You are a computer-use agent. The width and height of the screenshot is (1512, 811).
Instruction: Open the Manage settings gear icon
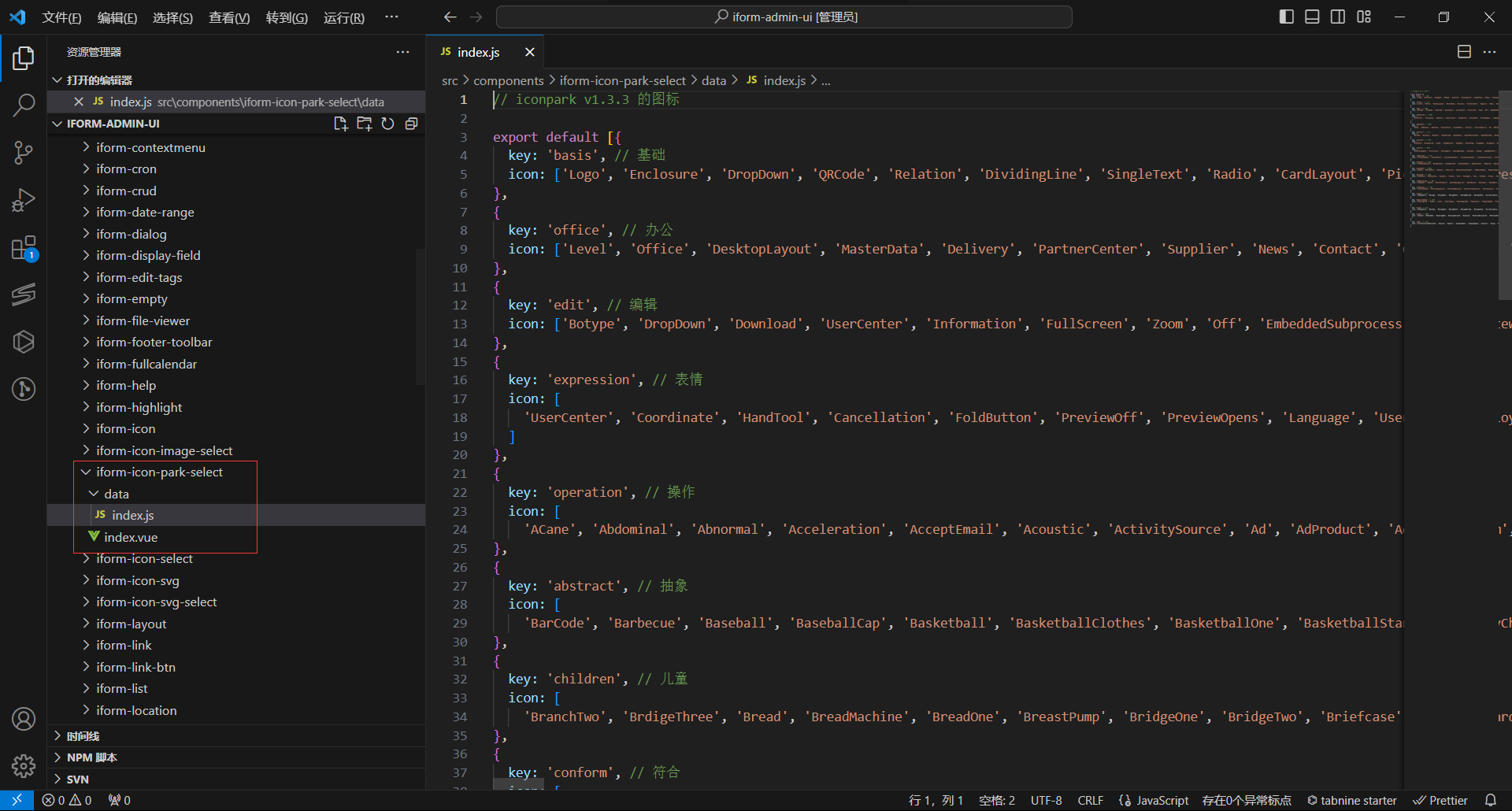24,765
